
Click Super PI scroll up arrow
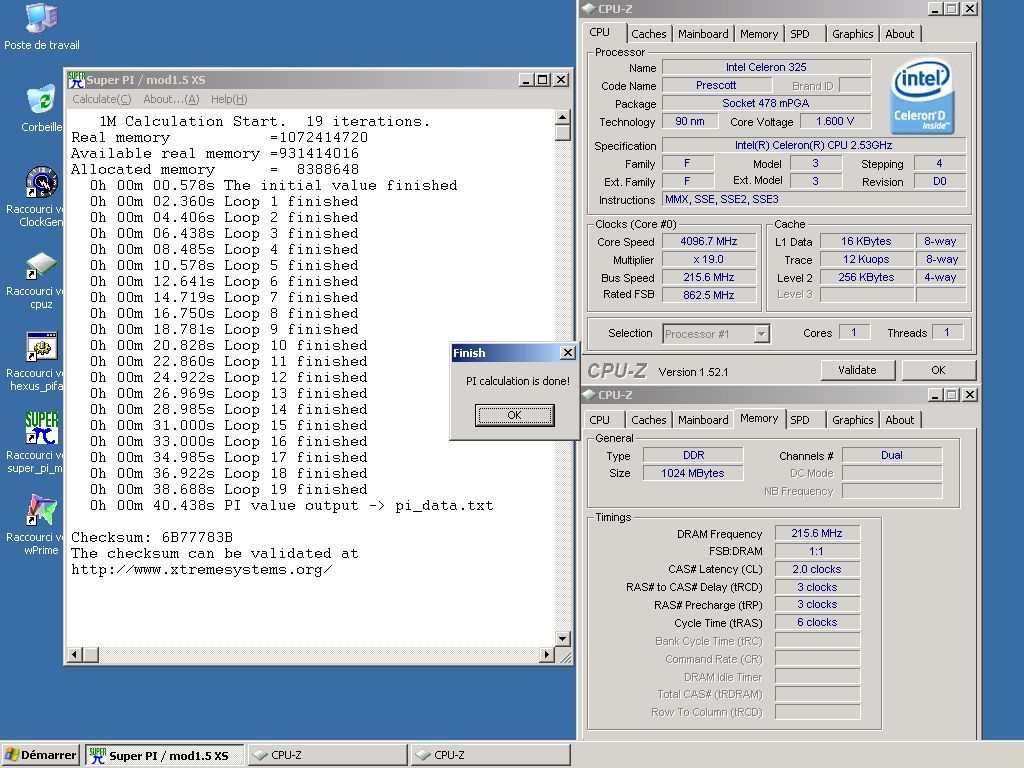coord(562,118)
